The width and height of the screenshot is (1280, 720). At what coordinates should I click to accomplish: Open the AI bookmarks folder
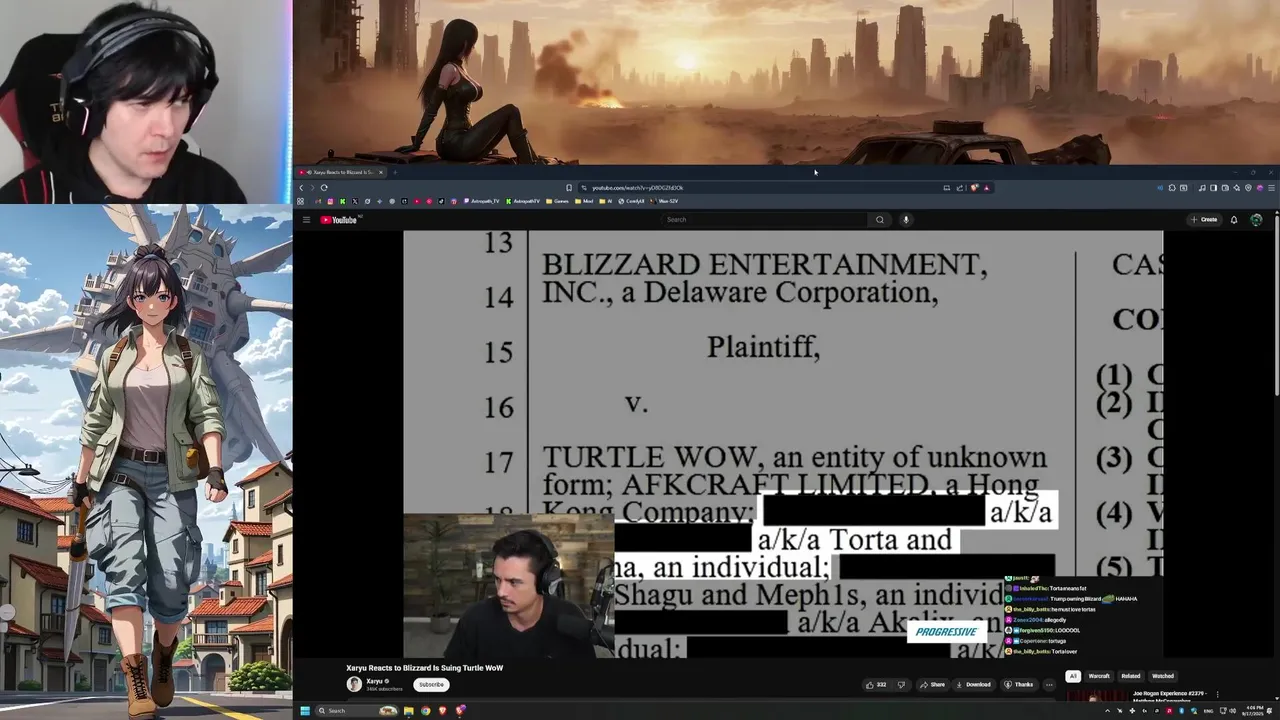click(606, 201)
